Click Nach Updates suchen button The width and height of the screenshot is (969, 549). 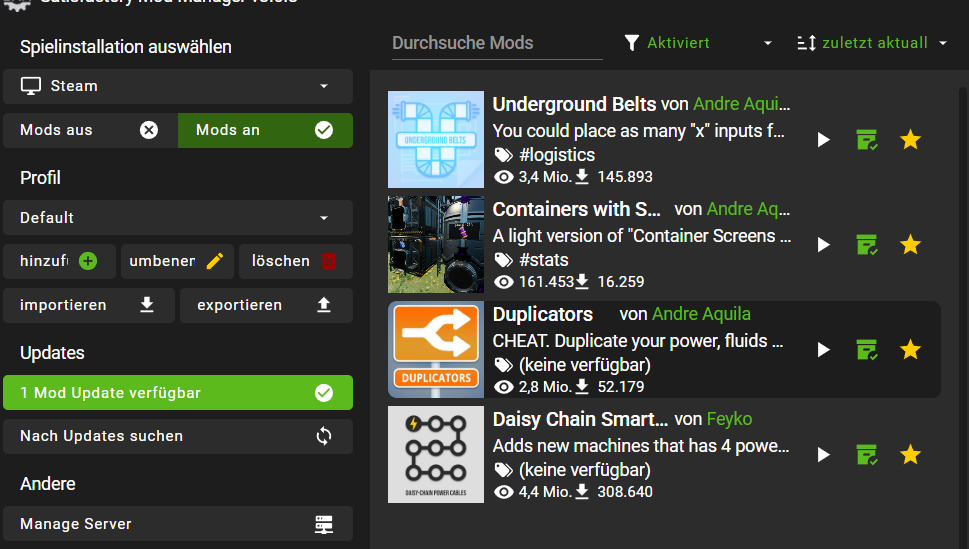[178, 436]
